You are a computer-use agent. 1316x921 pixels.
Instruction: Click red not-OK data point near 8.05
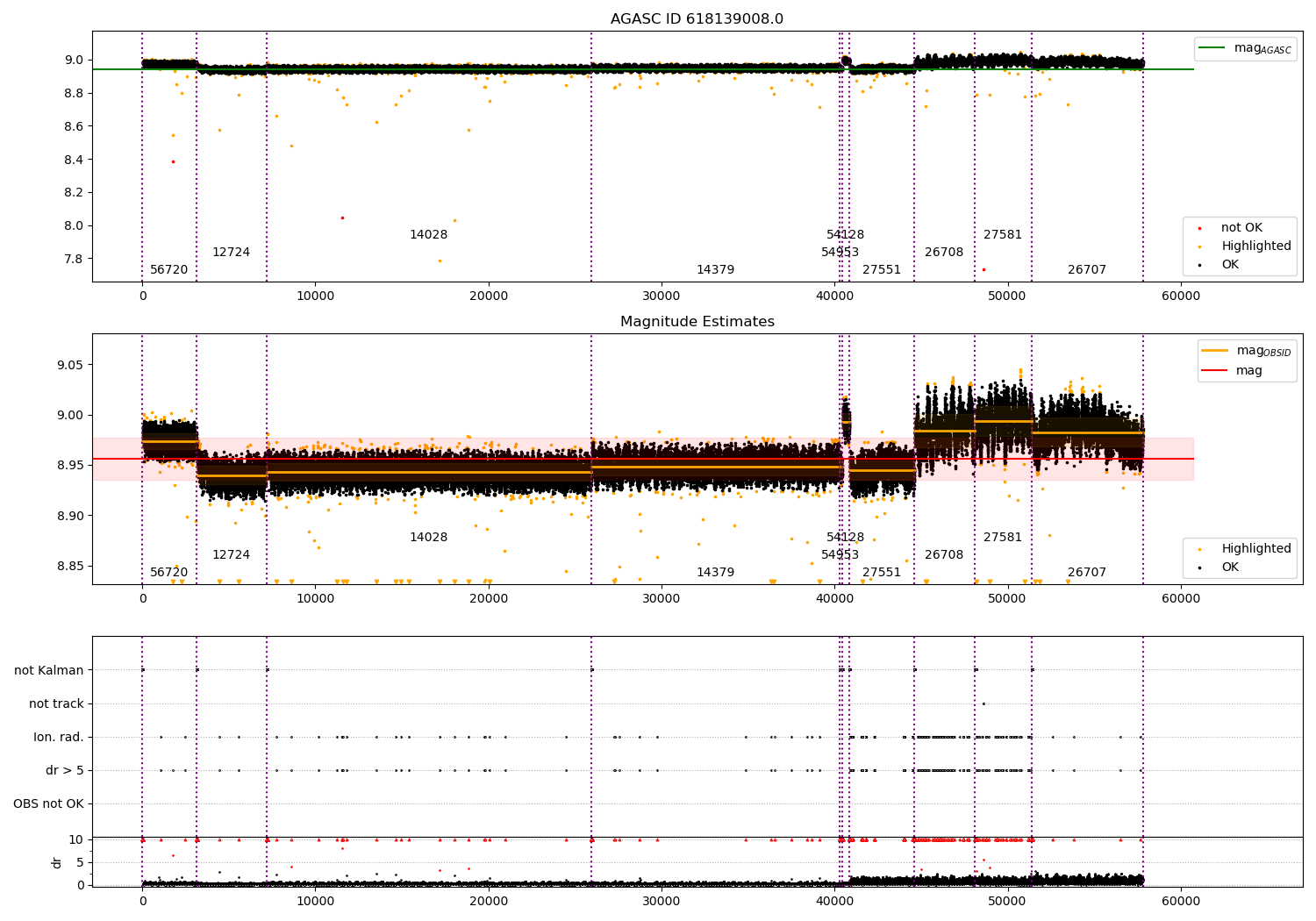(342, 218)
